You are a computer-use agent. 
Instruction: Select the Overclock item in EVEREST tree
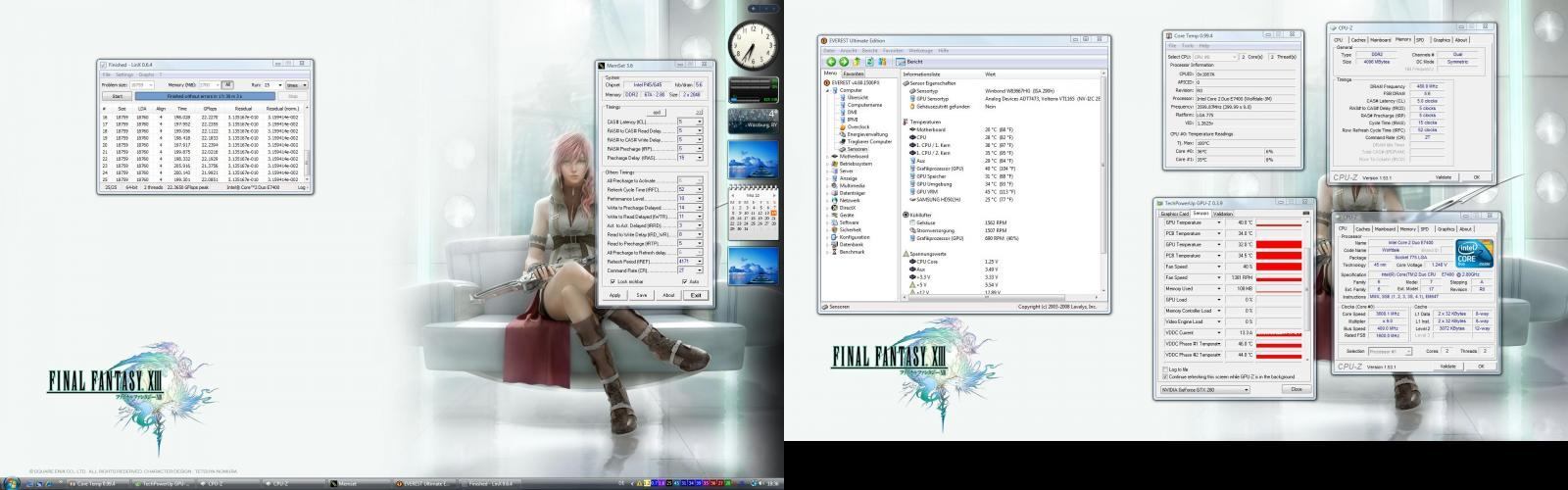coord(855,126)
